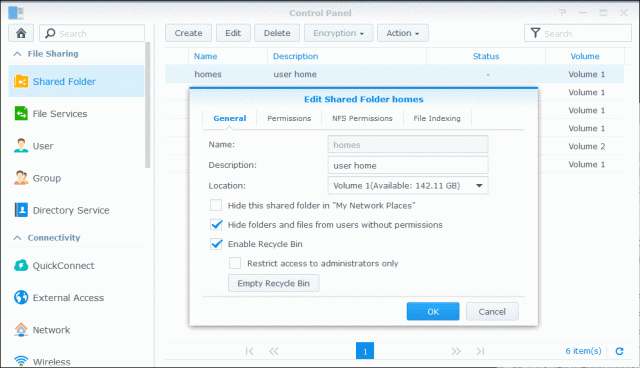Image resolution: width=640 pixels, height=368 pixels.
Task: Sort by Volume column header
Action: (x=585, y=56)
